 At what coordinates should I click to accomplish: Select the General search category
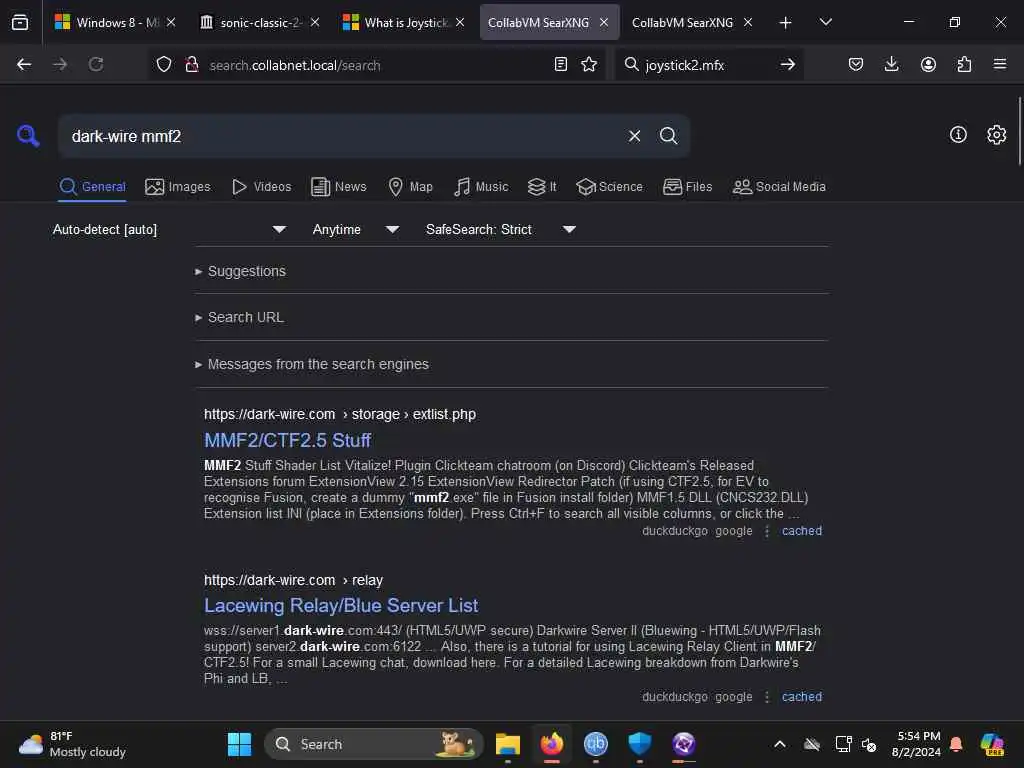(92, 187)
